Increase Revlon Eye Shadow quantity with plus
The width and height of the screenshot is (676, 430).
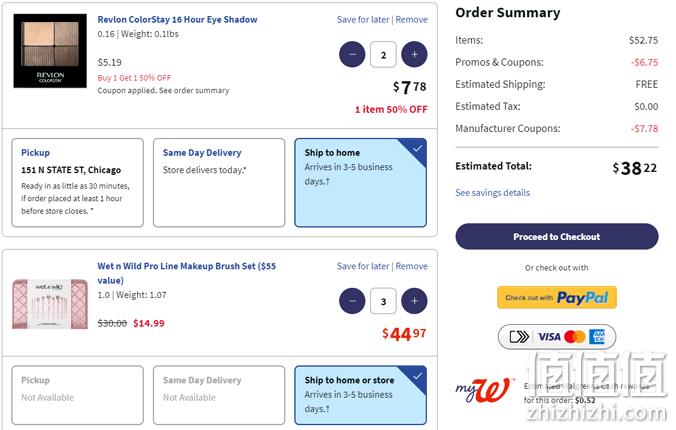click(414, 54)
